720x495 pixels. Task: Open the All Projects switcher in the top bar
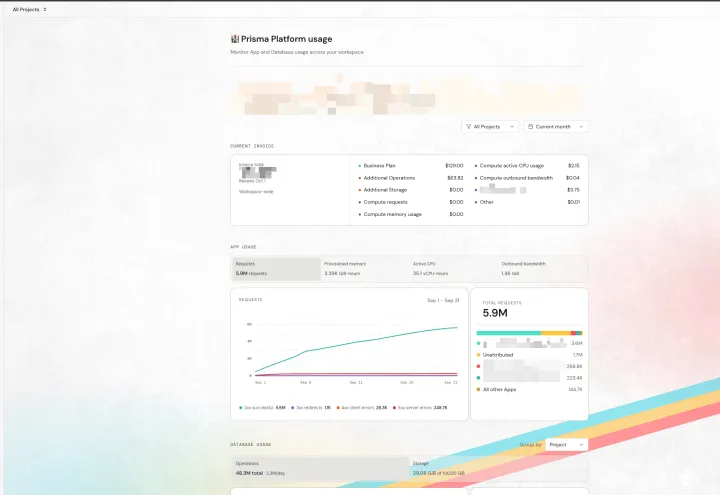29,9
